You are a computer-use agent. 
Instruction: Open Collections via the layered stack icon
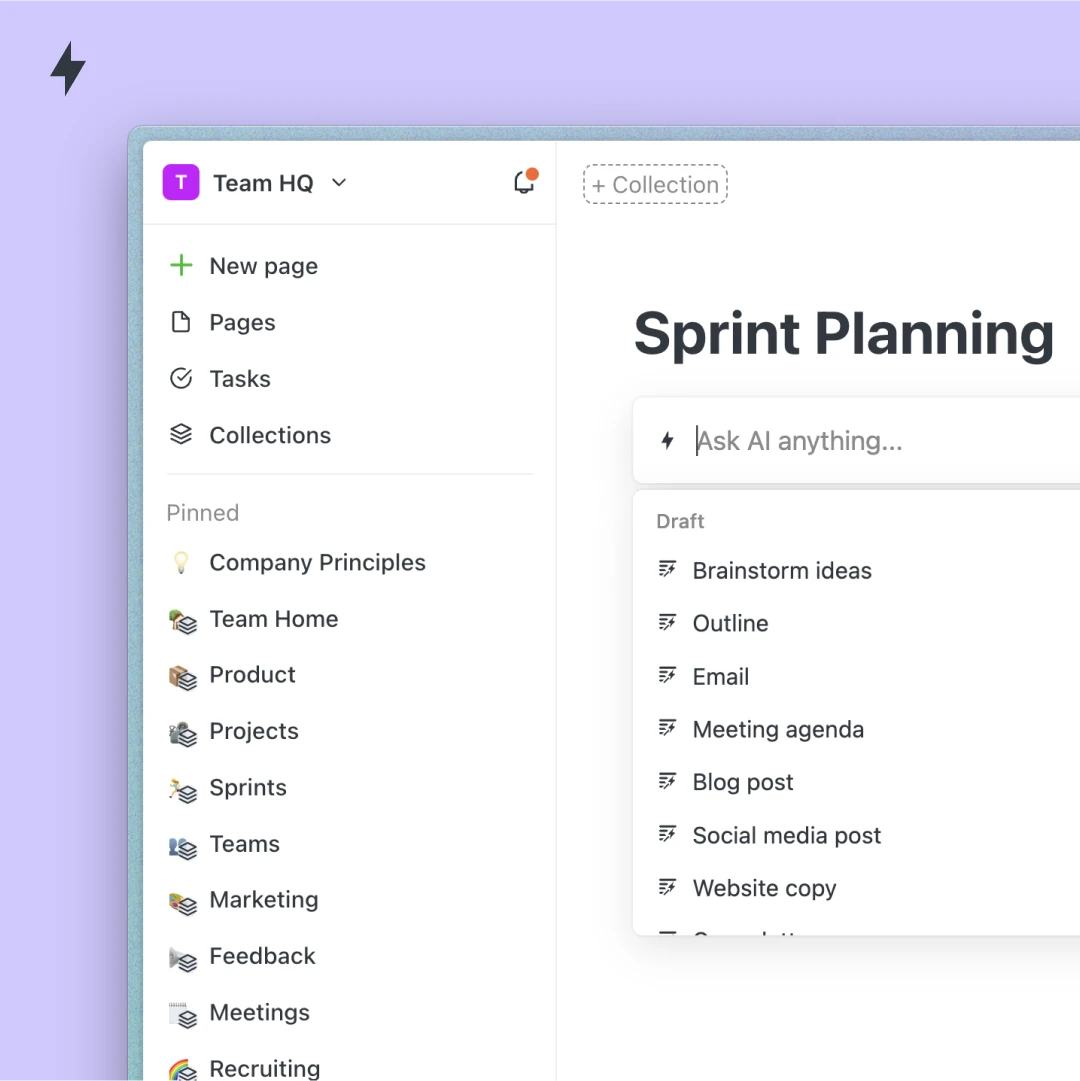[x=181, y=434]
